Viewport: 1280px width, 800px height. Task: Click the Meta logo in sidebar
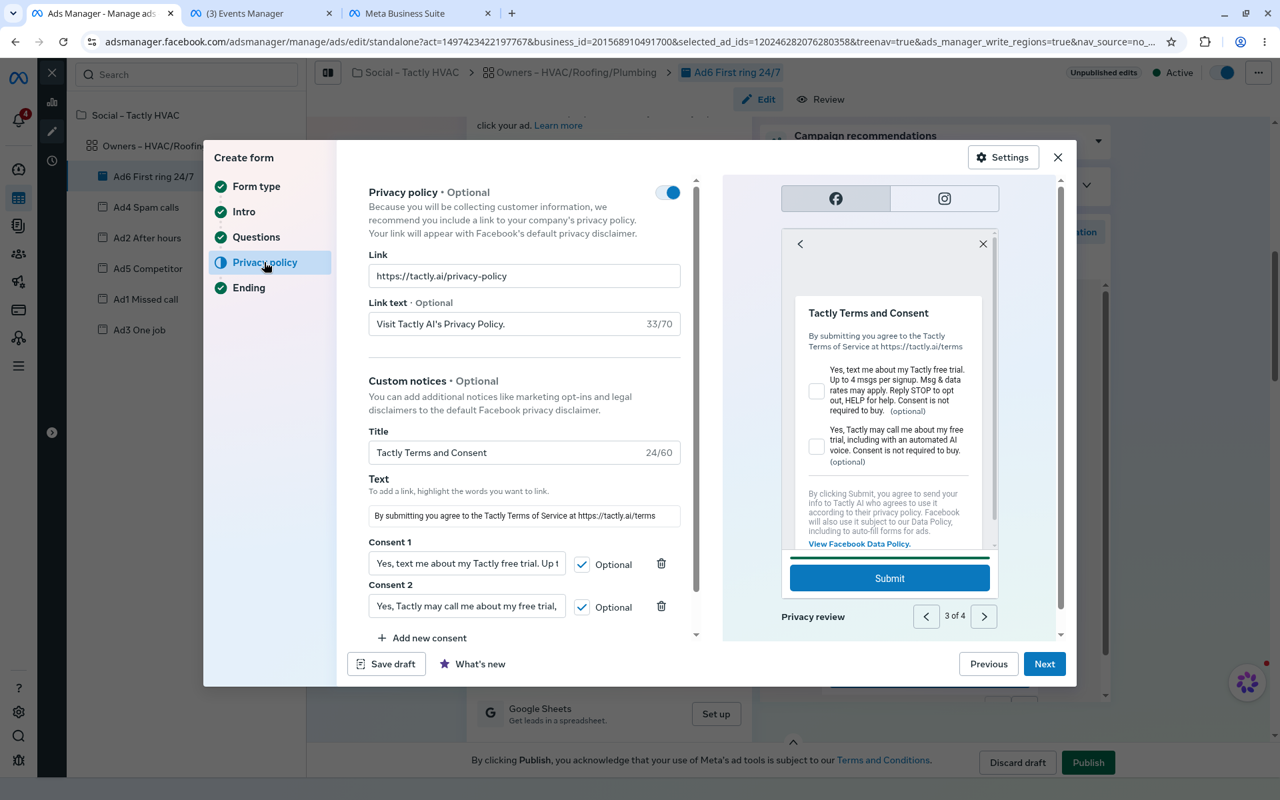click(x=18, y=78)
